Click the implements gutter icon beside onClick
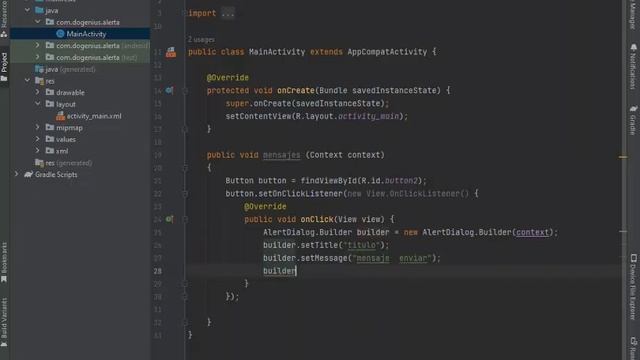 tap(169, 219)
